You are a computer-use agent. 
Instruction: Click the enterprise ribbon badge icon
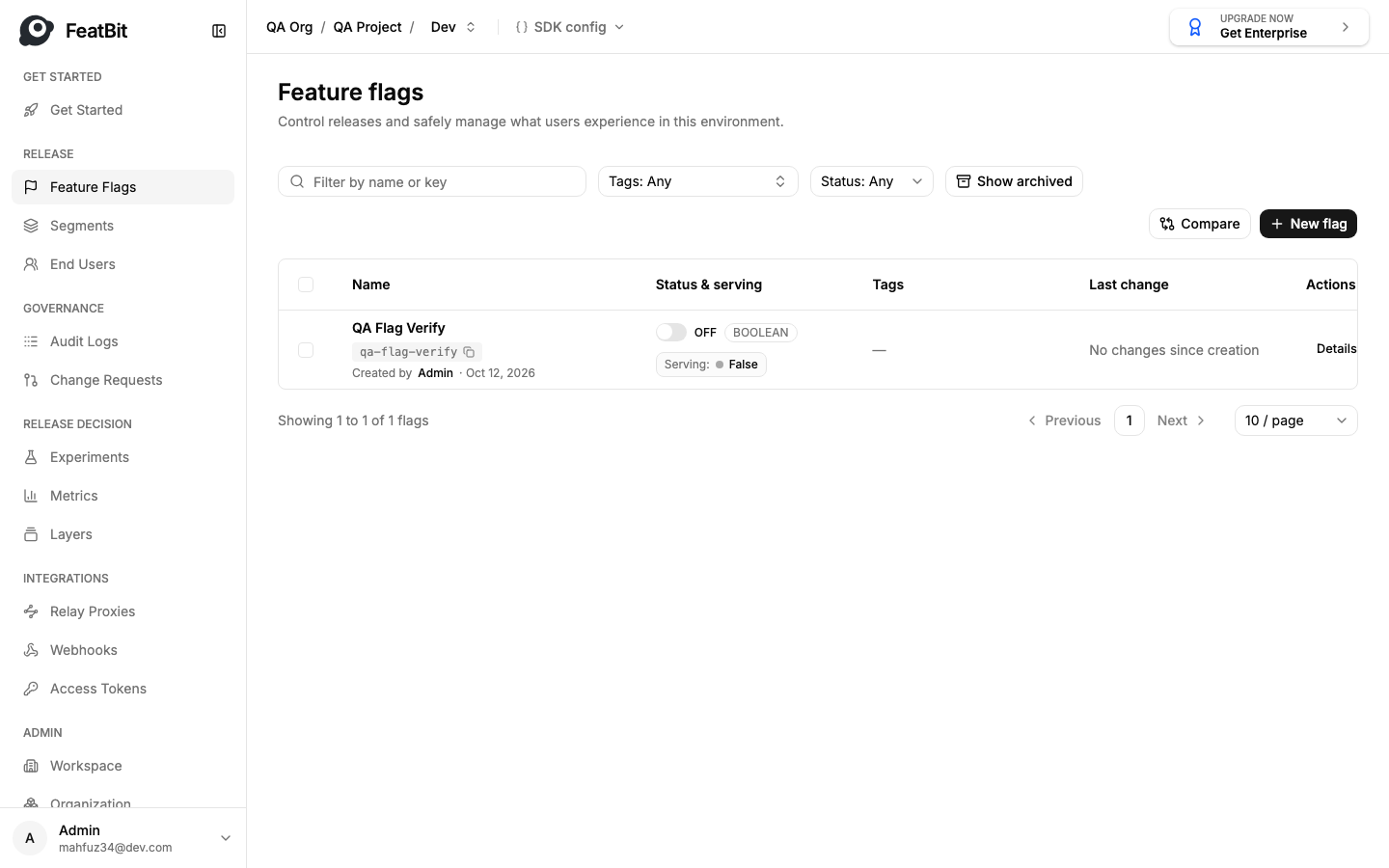(x=1195, y=27)
